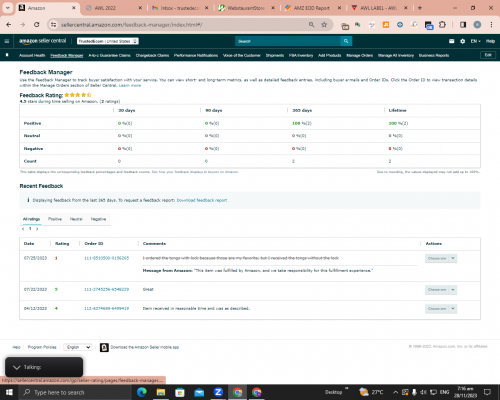Click the Seller Central search field
The image size is (500, 400).
[x=288, y=41]
